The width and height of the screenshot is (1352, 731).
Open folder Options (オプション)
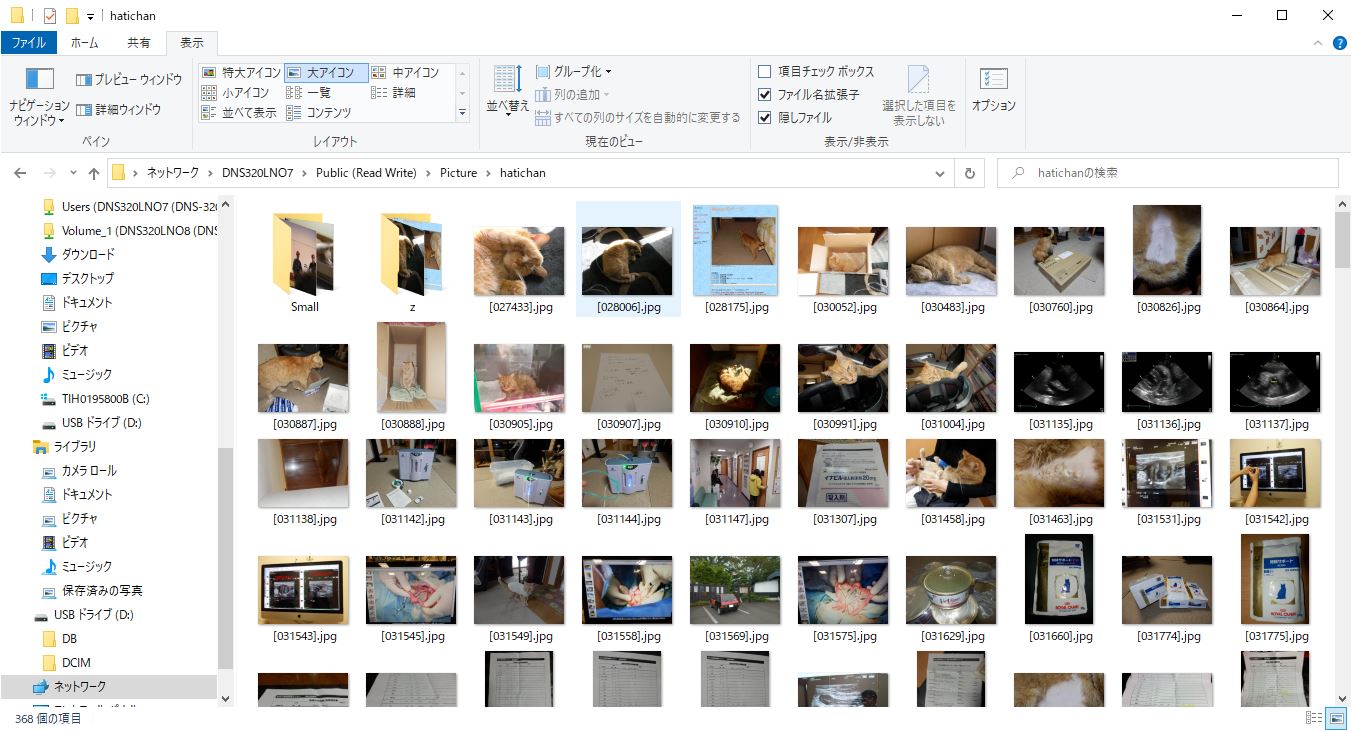pos(993,90)
